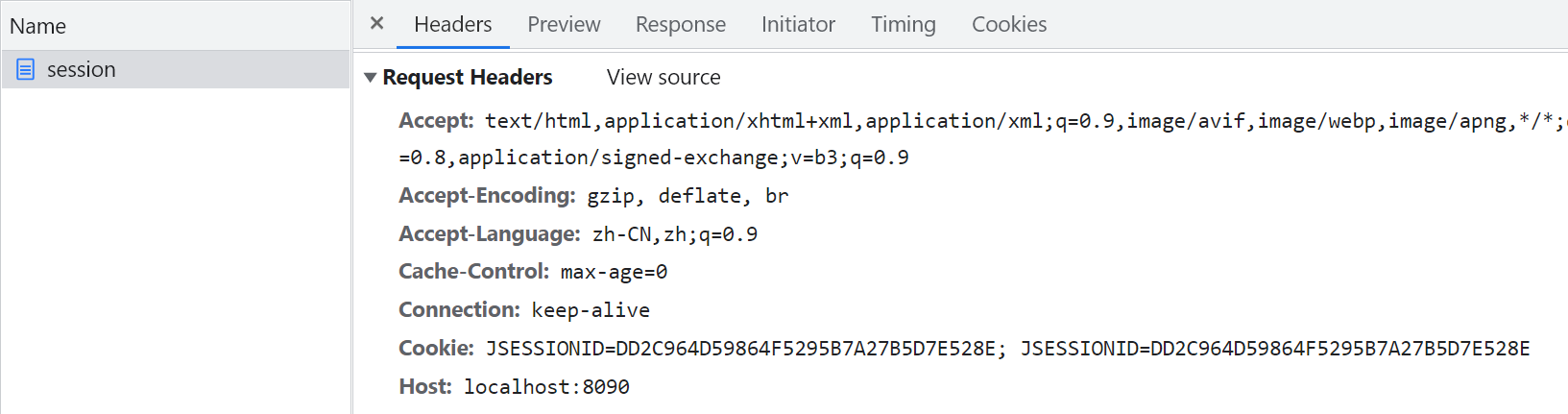Select the Headers tab

[452, 25]
